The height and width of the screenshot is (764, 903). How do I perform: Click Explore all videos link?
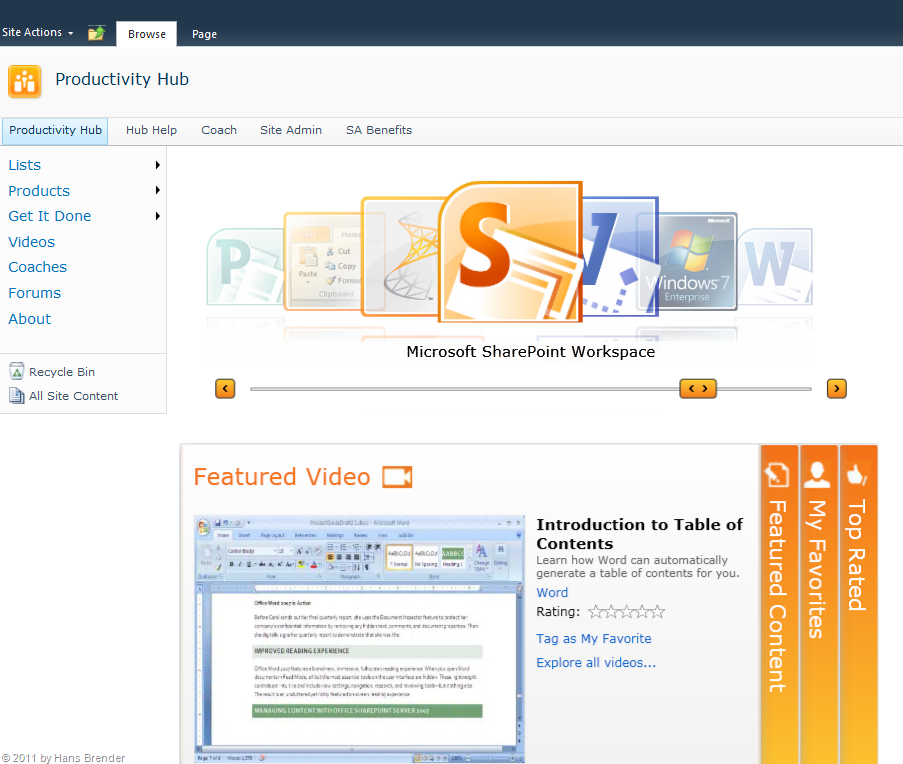click(596, 663)
